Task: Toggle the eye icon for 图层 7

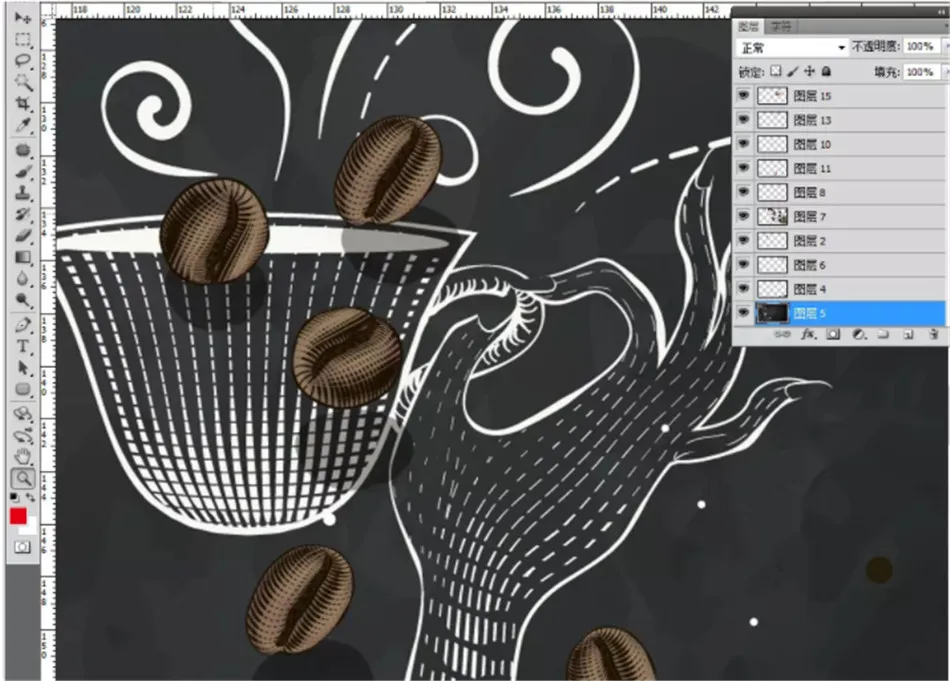Action: 743,216
